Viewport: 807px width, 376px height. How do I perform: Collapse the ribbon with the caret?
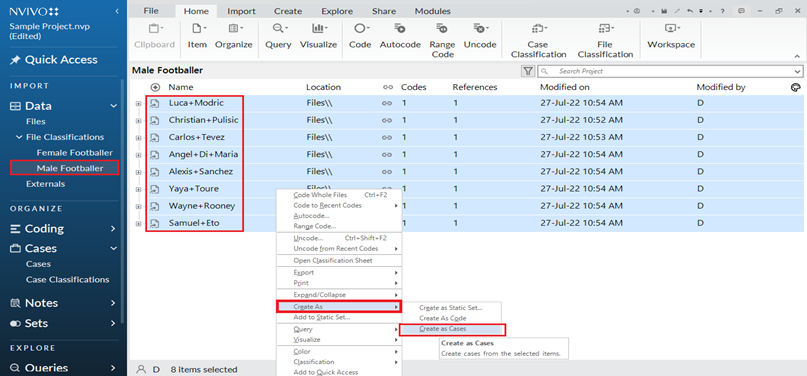pos(797,56)
